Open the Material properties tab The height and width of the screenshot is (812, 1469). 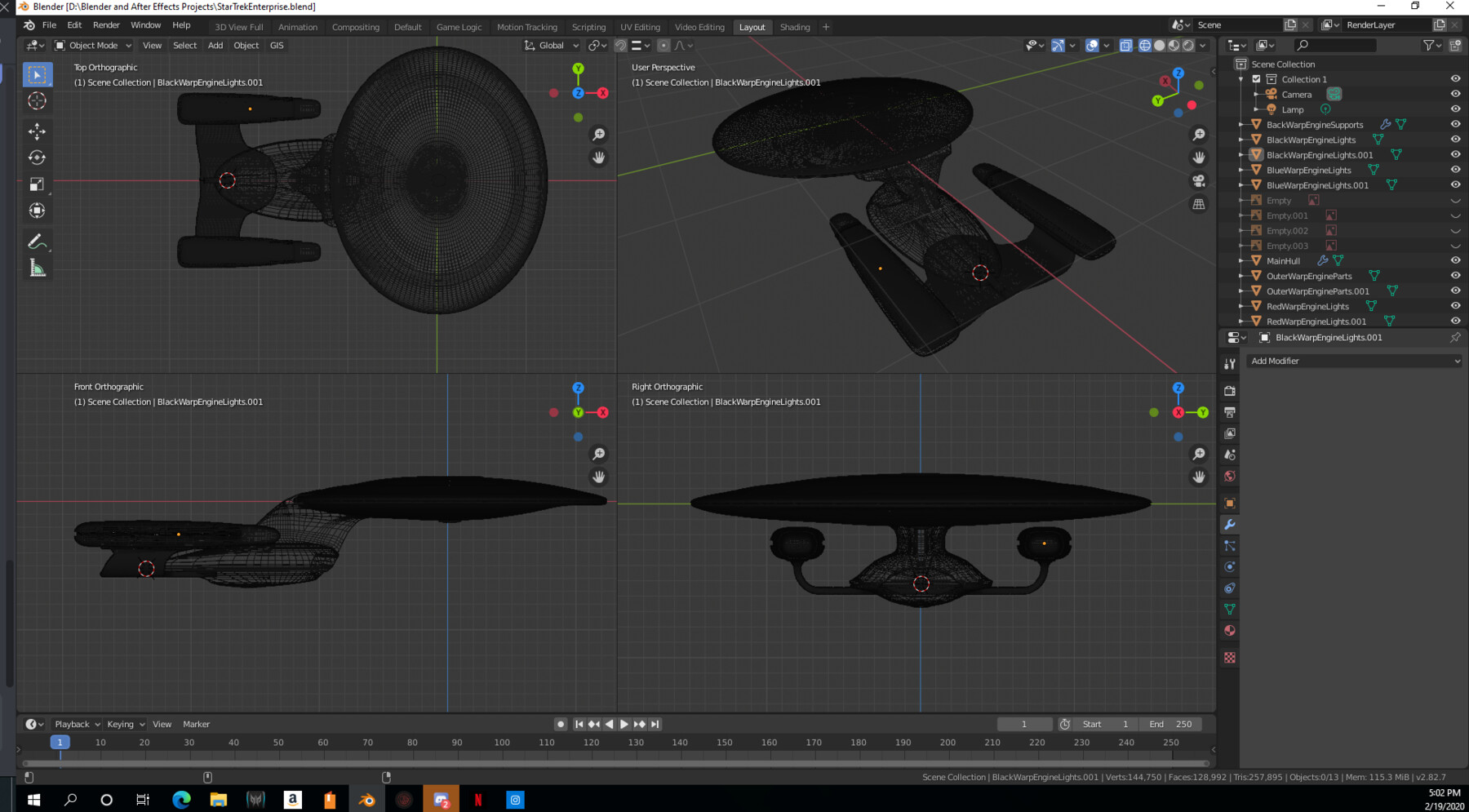1230,629
